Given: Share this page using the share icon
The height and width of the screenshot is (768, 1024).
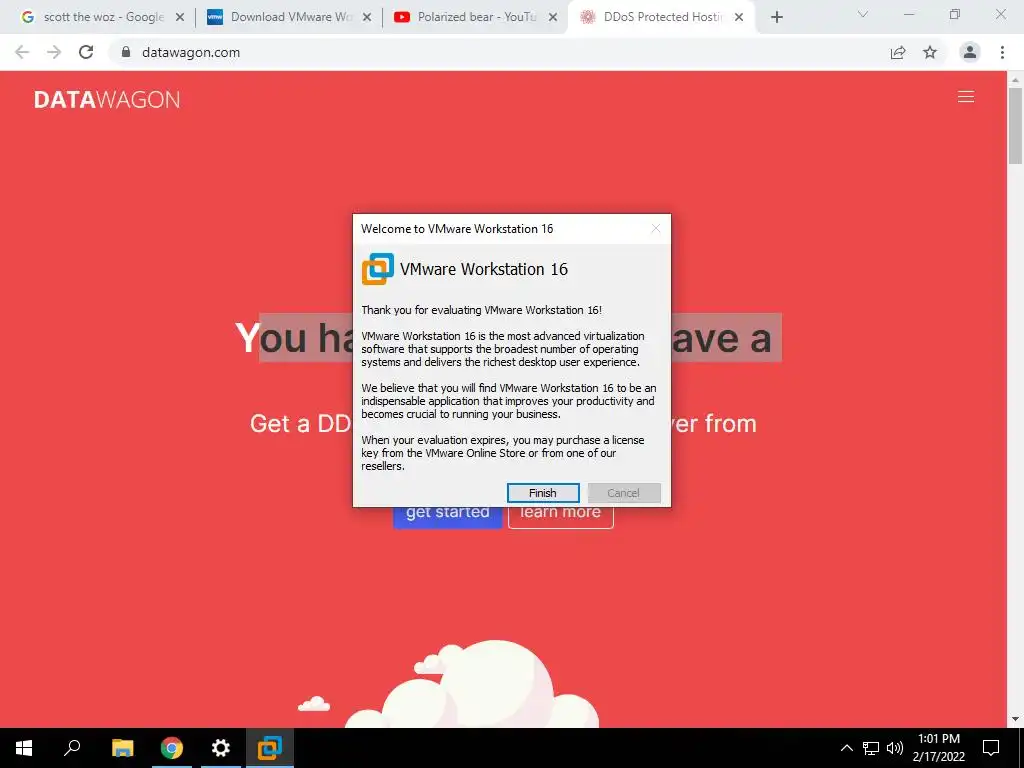Looking at the screenshot, I should pos(898,52).
